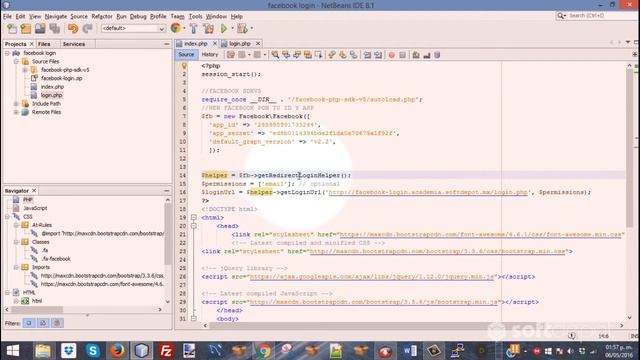Open Firefox from the taskbar

(x=117, y=351)
